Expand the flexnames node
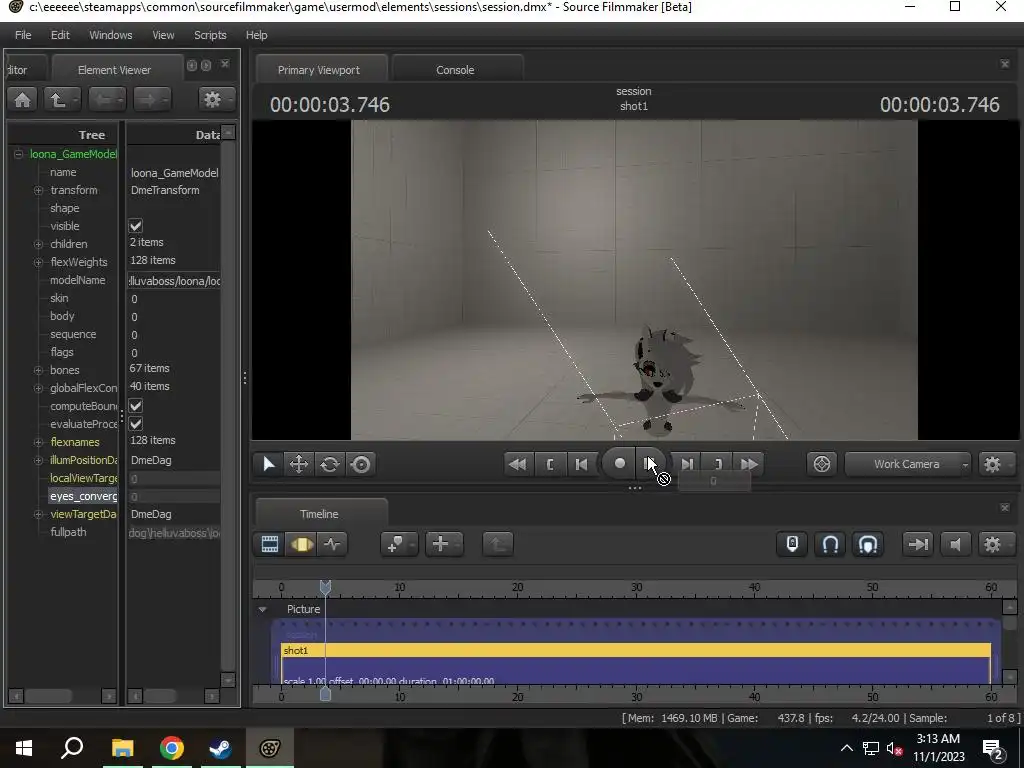 click(x=39, y=442)
